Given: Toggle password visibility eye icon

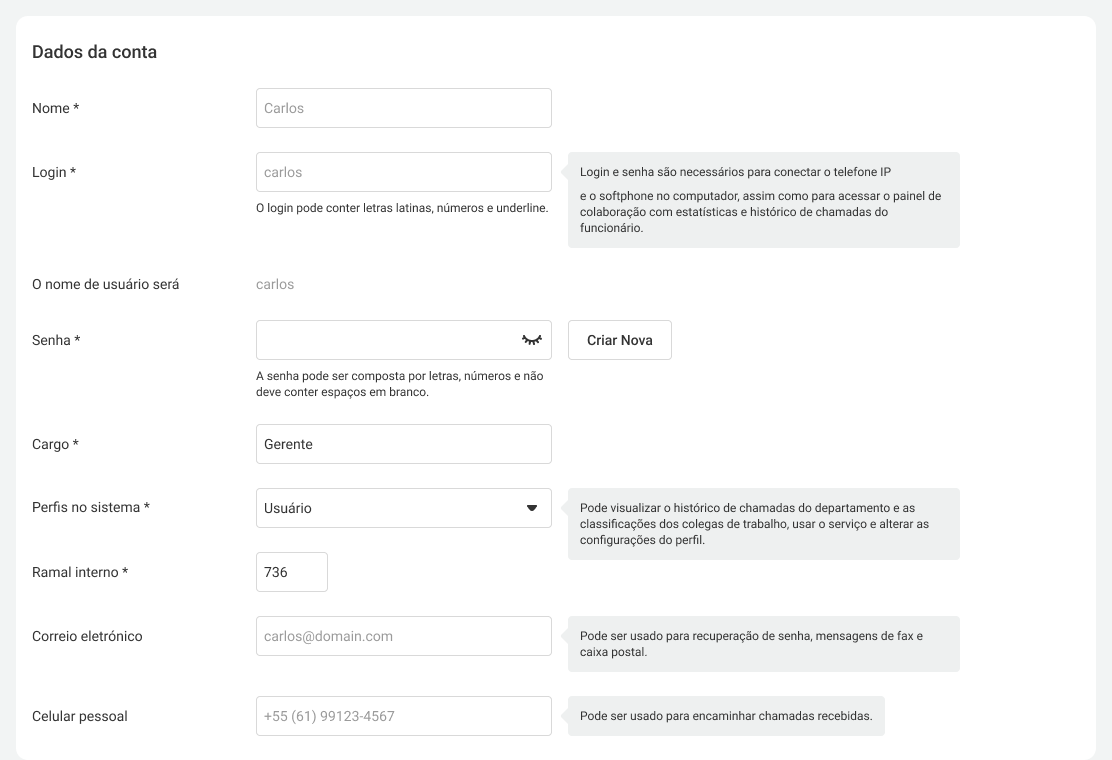Looking at the screenshot, I should tap(531, 340).
